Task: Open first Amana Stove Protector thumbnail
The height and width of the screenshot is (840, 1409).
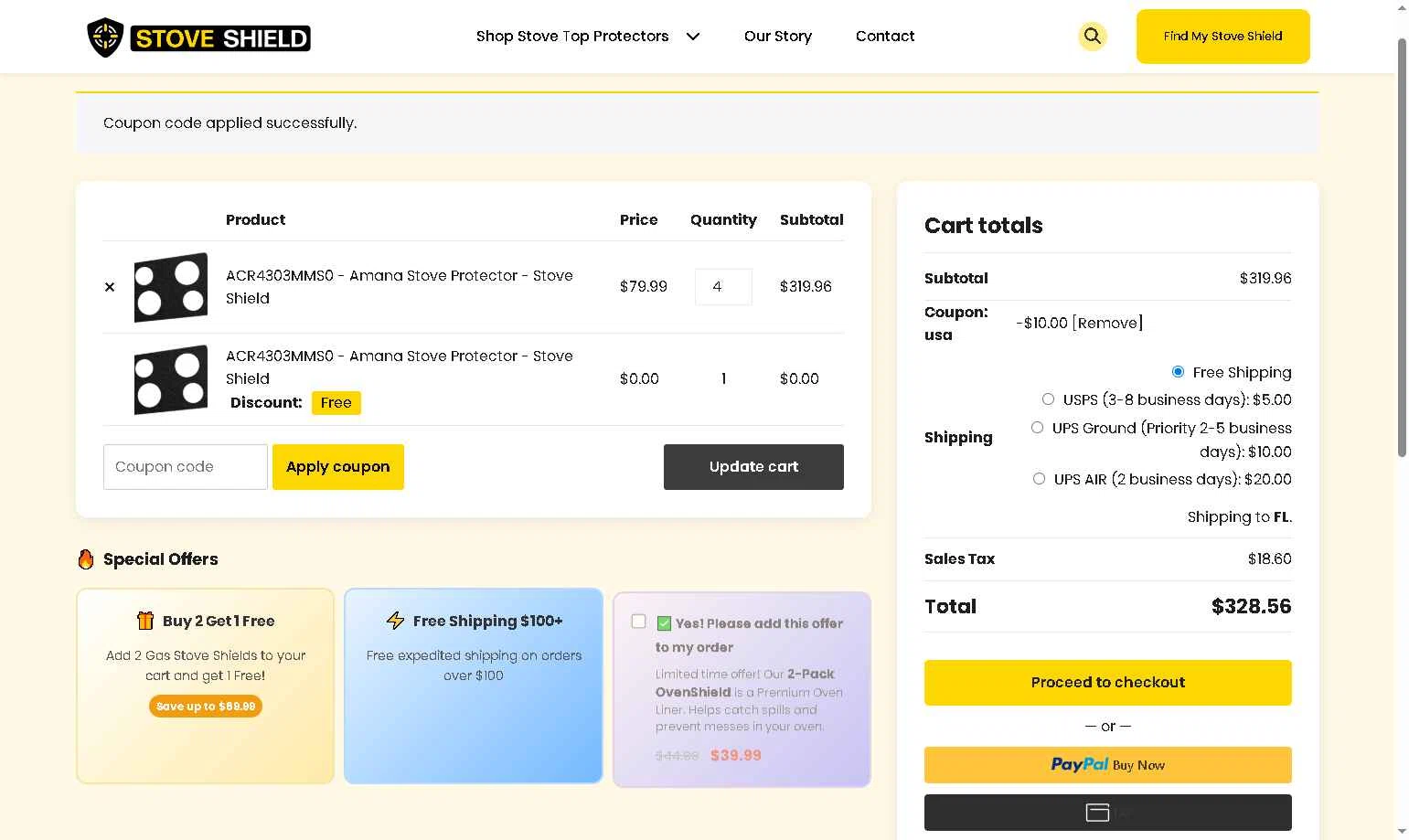Action: pos(171,287)
